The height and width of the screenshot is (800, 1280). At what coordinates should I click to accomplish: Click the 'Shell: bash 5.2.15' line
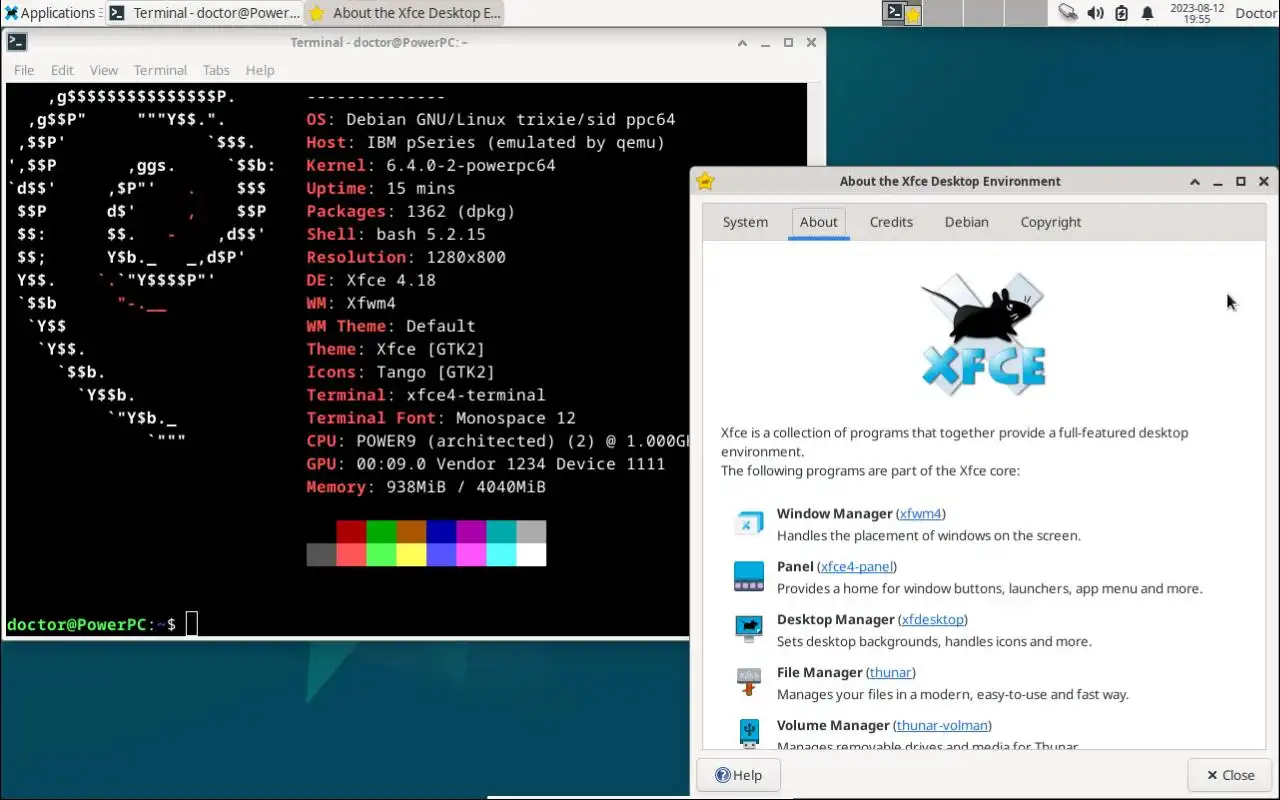[x=396, y=234]
